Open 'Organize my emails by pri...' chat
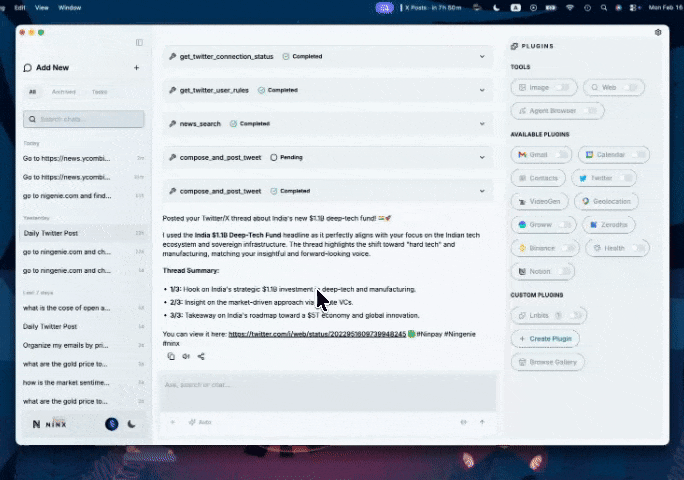This screenshot has width=684, height=480. point(84,345)
